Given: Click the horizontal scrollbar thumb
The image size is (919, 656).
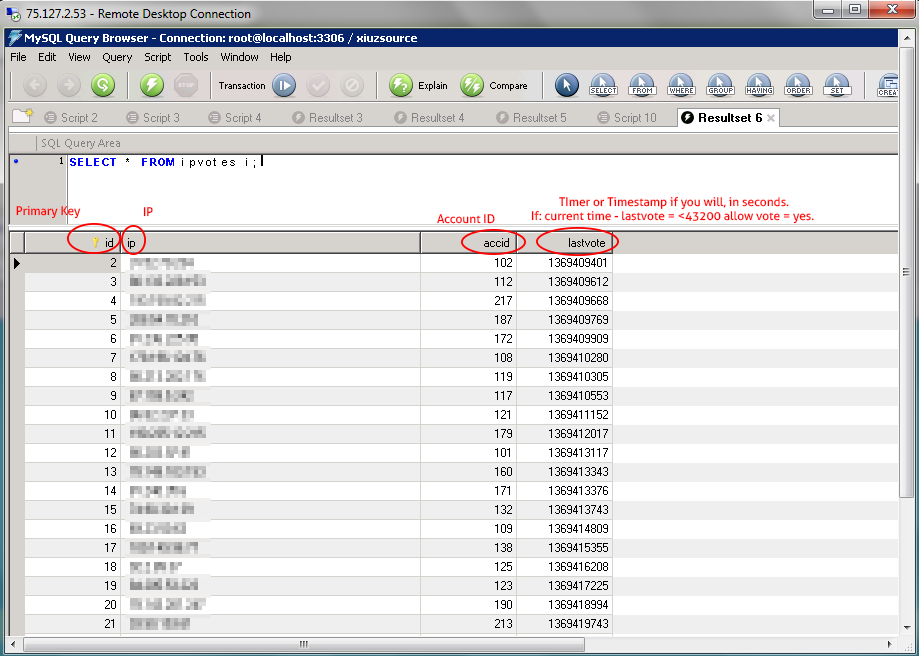Looking at the screenshot, I should click(302, 644).
